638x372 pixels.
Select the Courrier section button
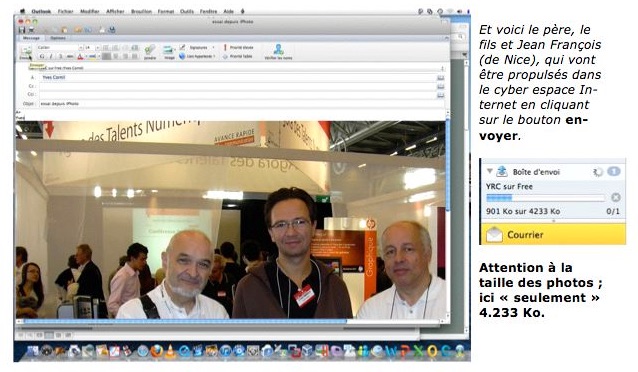pyautogui.click(x=553, y=235)
